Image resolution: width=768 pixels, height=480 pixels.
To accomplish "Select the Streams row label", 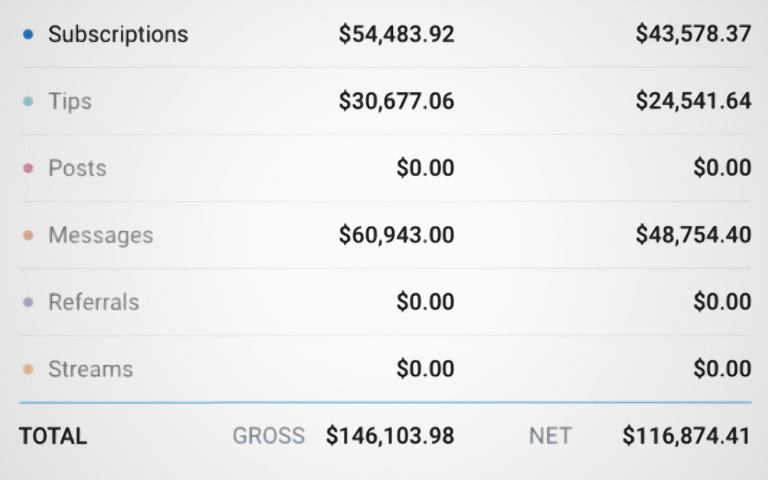I will 90,369.
